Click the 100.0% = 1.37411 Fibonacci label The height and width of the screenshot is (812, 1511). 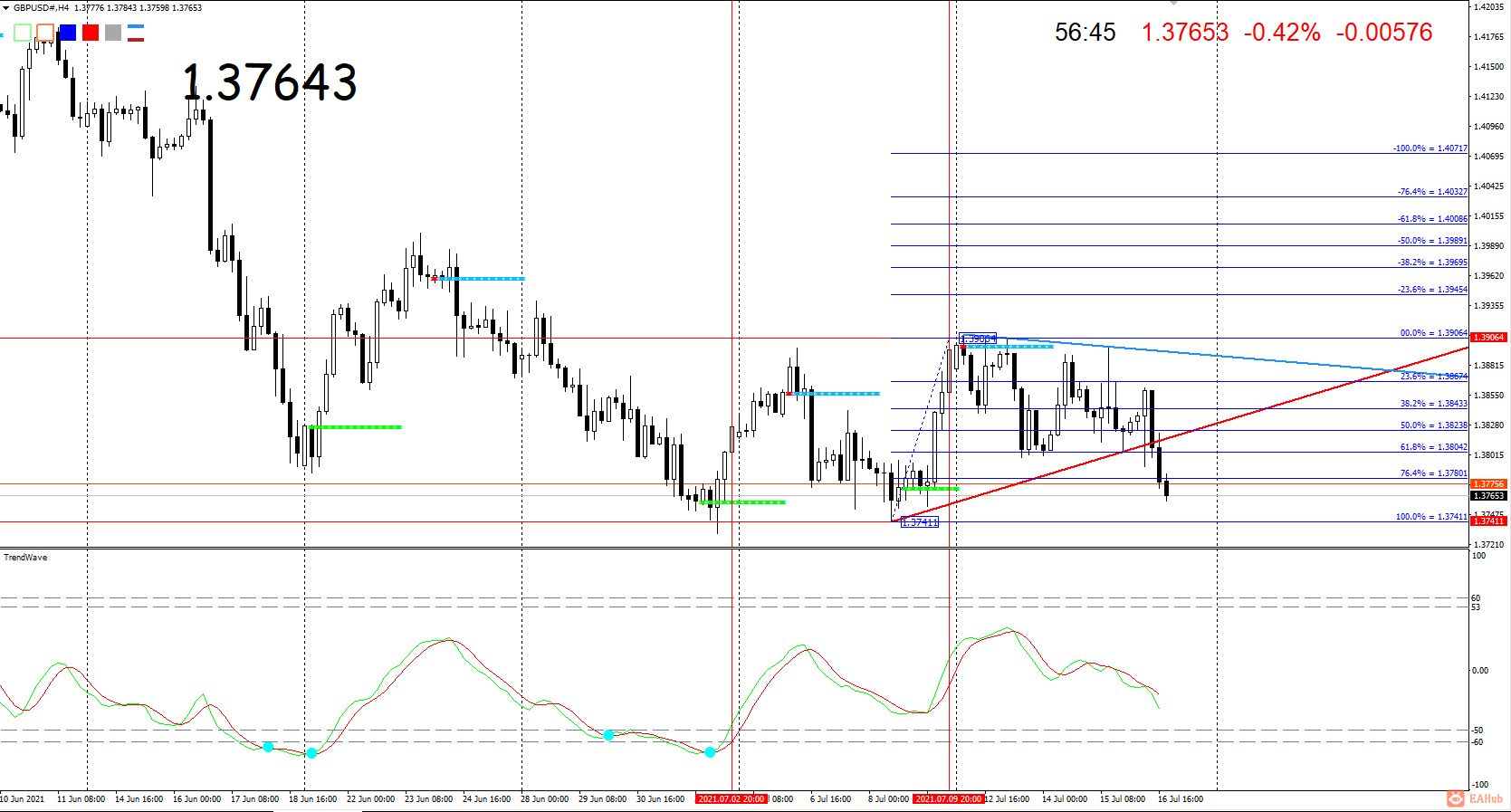click(1431, 517)
